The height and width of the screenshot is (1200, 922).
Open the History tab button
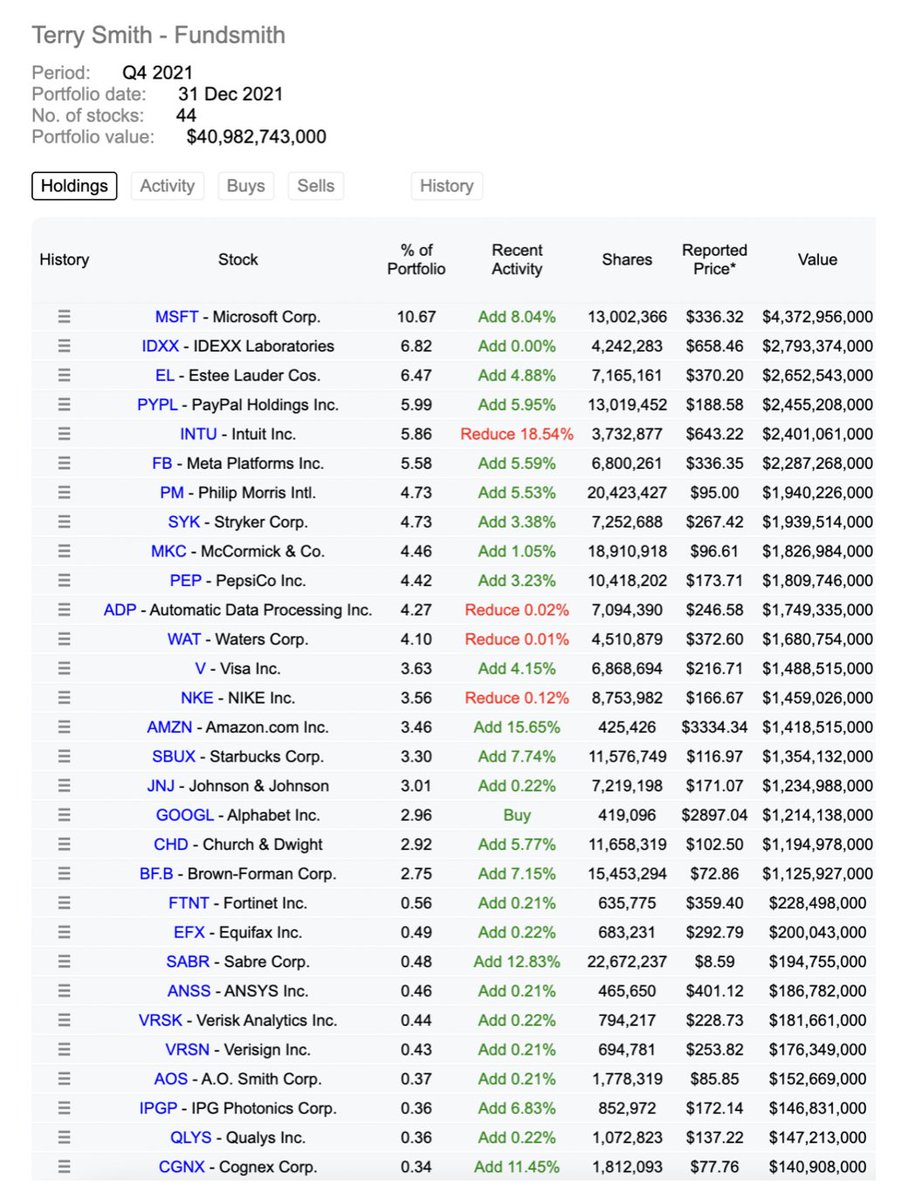click(x=446, y=186)
